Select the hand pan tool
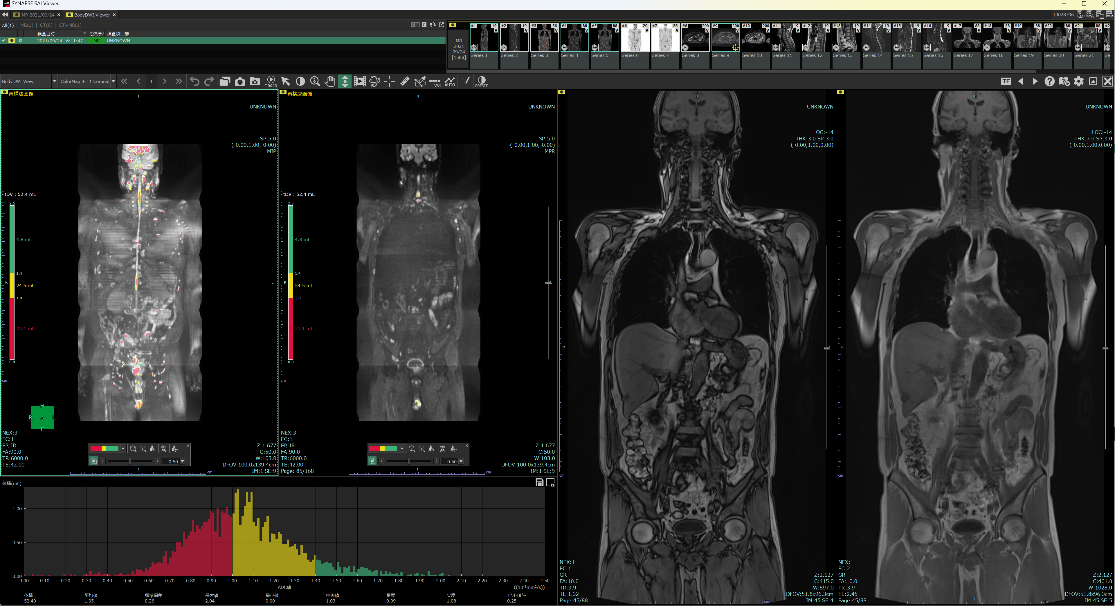The height and width of the screenshot is (606, 1115). [x=330, y=81]
